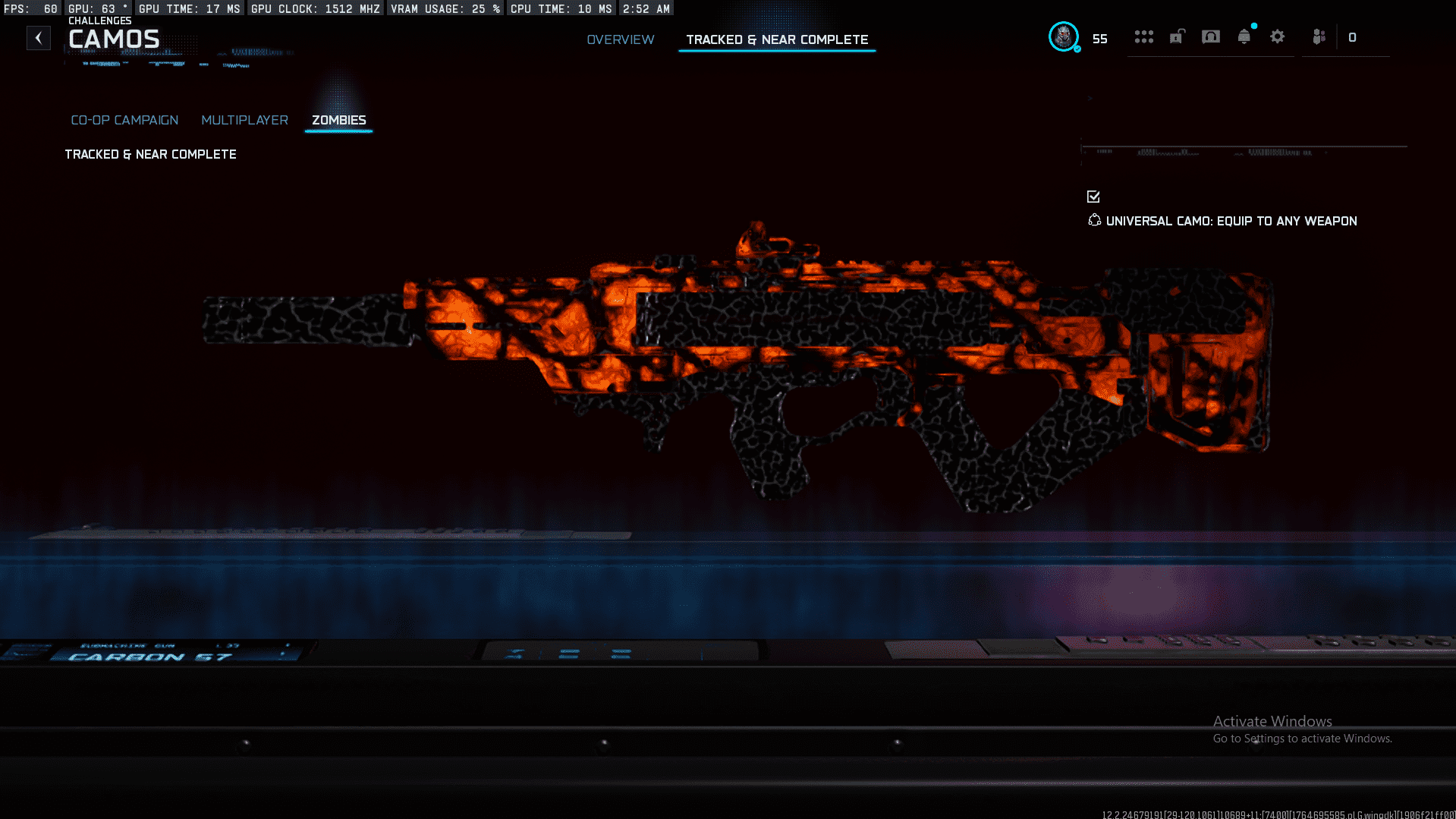
Task: Open notifications via the bell icon
Action: click(1244, 36)
